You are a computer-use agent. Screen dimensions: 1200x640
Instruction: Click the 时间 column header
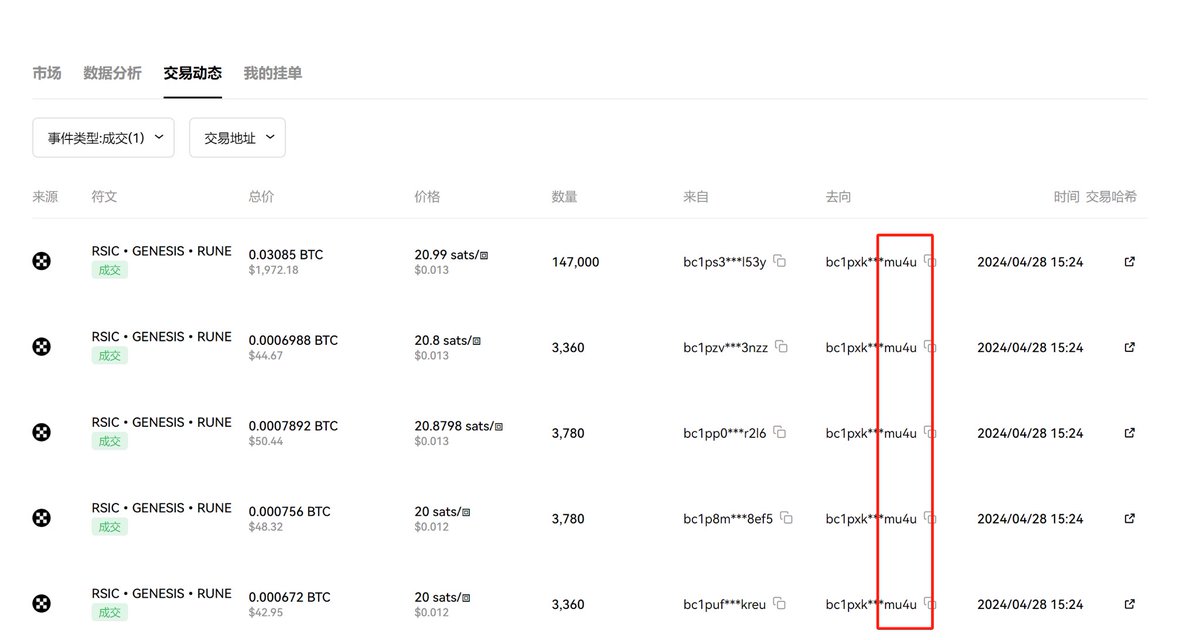tap(1066, 197)
